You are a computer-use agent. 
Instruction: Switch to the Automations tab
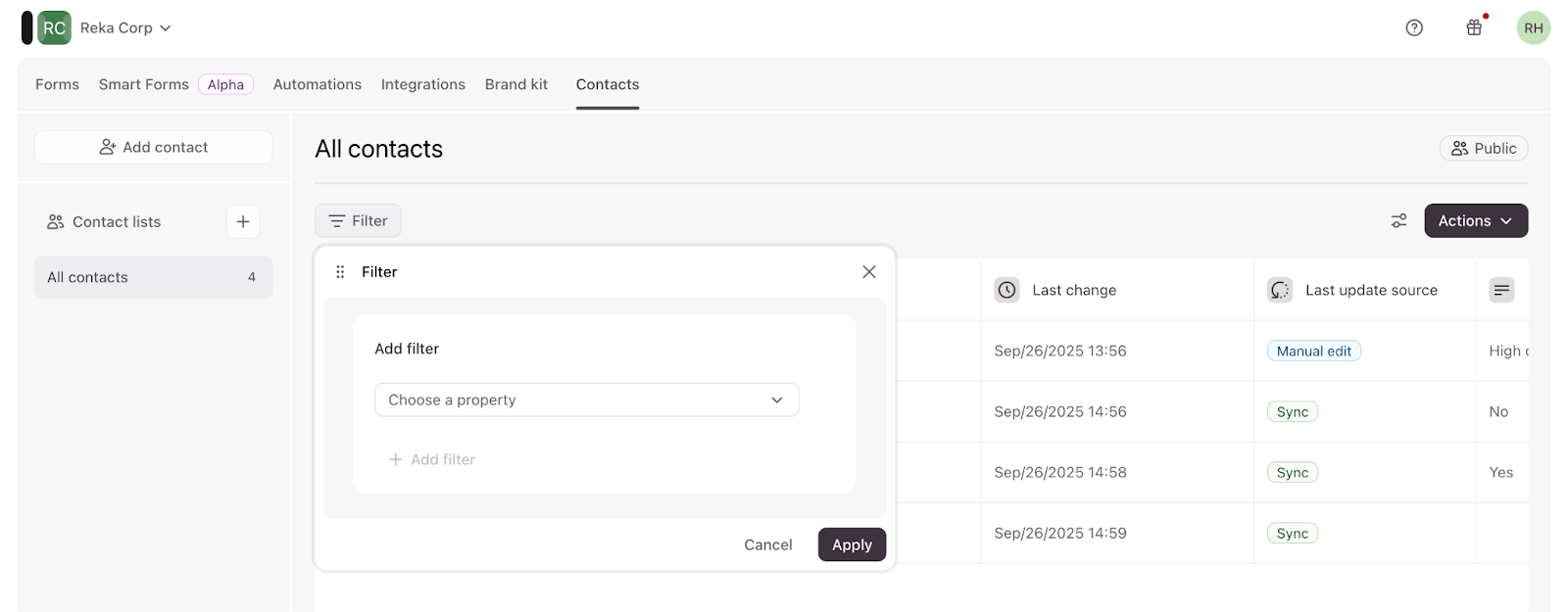point(317,84)
